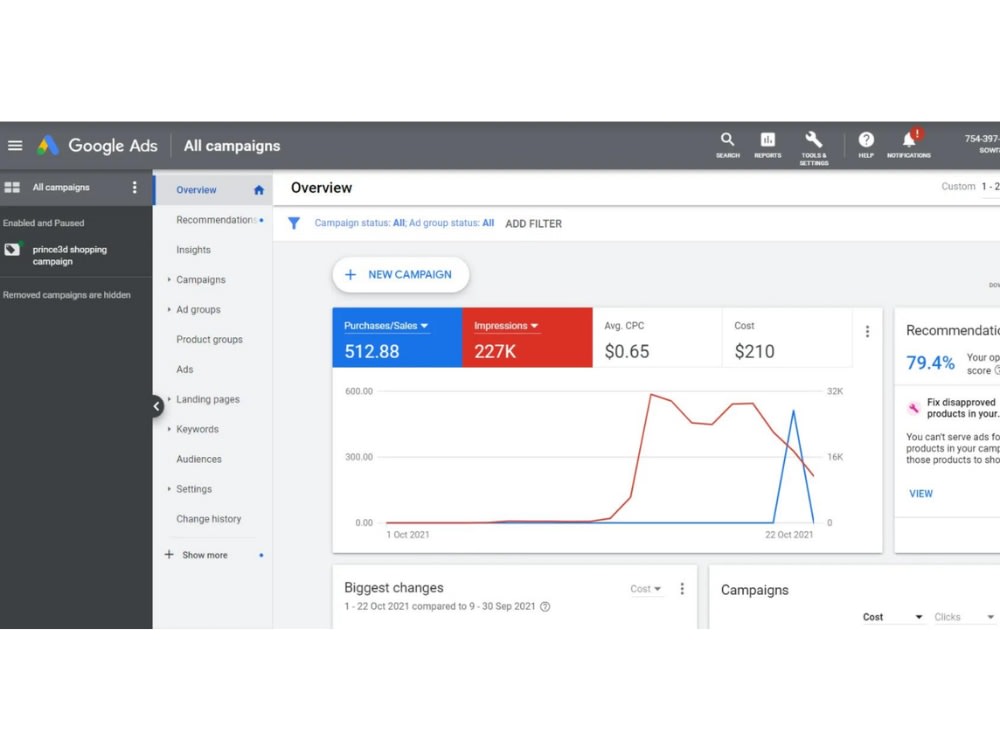
Task: Open the metrics chart three-dot menu
Action: [867, 332]
